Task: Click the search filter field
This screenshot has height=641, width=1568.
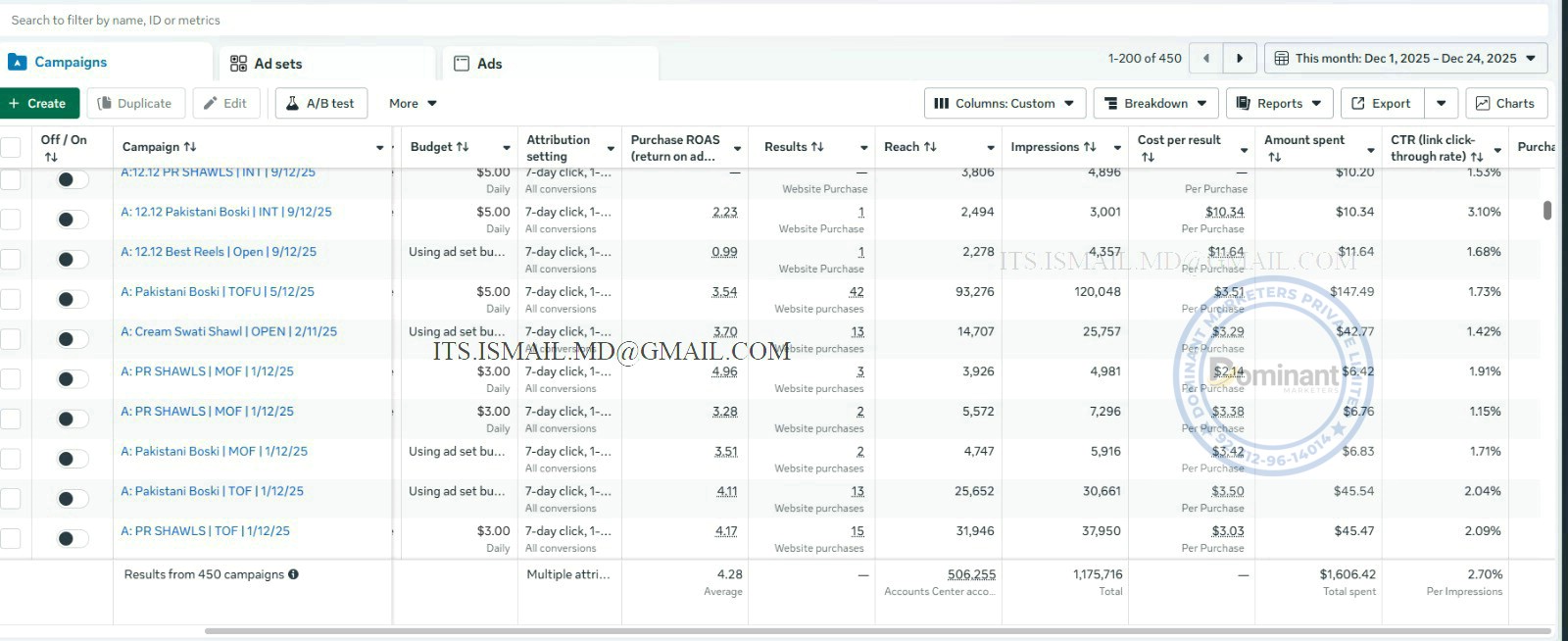Action: coord(774,20)
